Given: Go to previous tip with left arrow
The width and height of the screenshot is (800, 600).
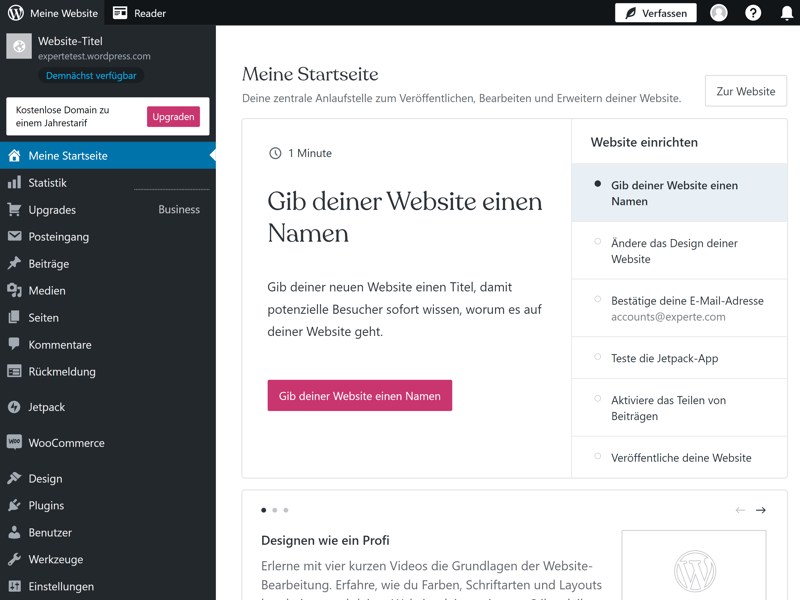Looking at the screenshot, I should point(740,510).
